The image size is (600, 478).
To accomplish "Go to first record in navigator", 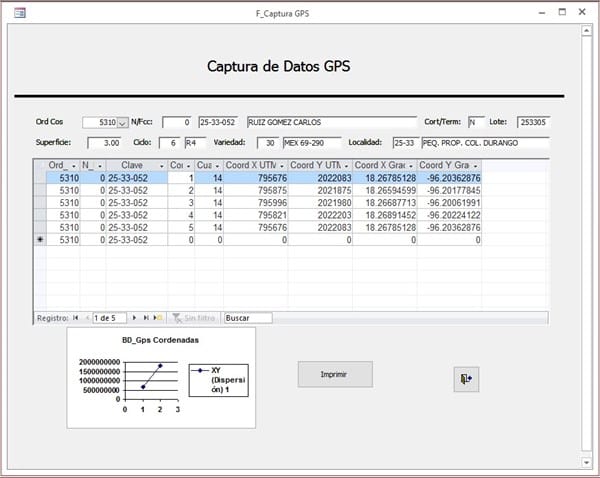I will pos(75,318).
